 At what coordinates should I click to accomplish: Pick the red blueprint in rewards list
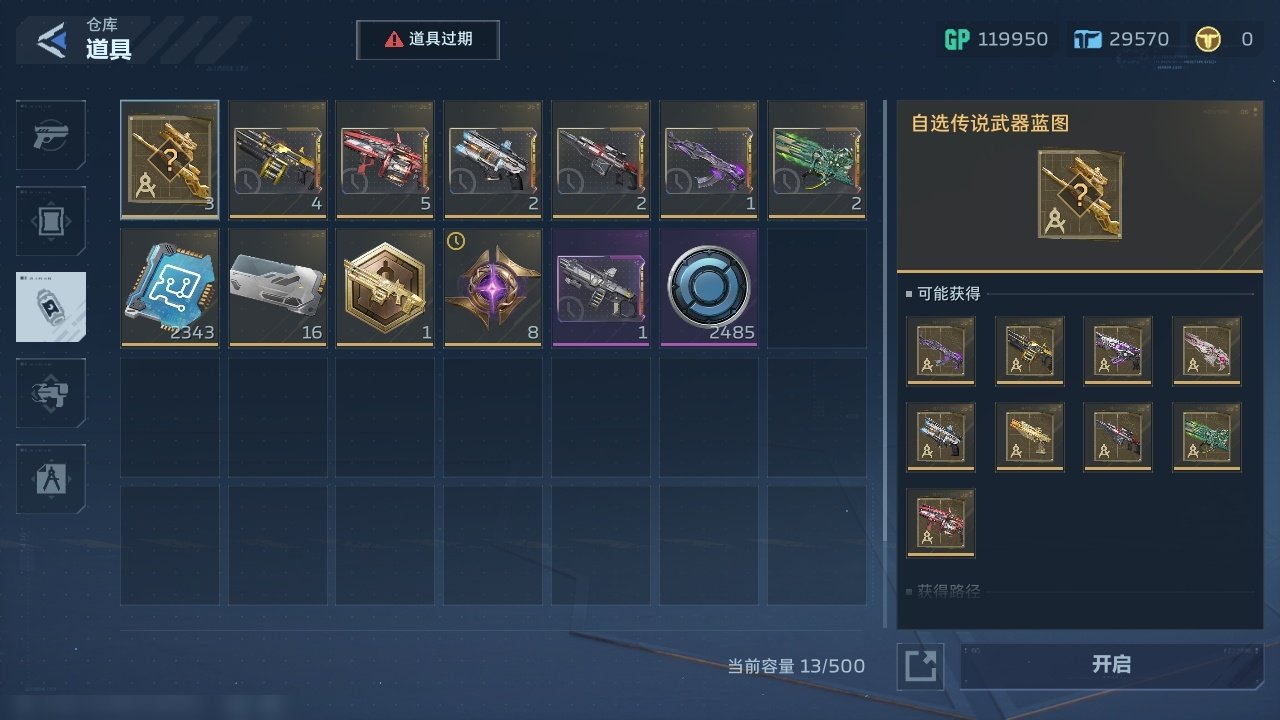(x=941, y=523)
